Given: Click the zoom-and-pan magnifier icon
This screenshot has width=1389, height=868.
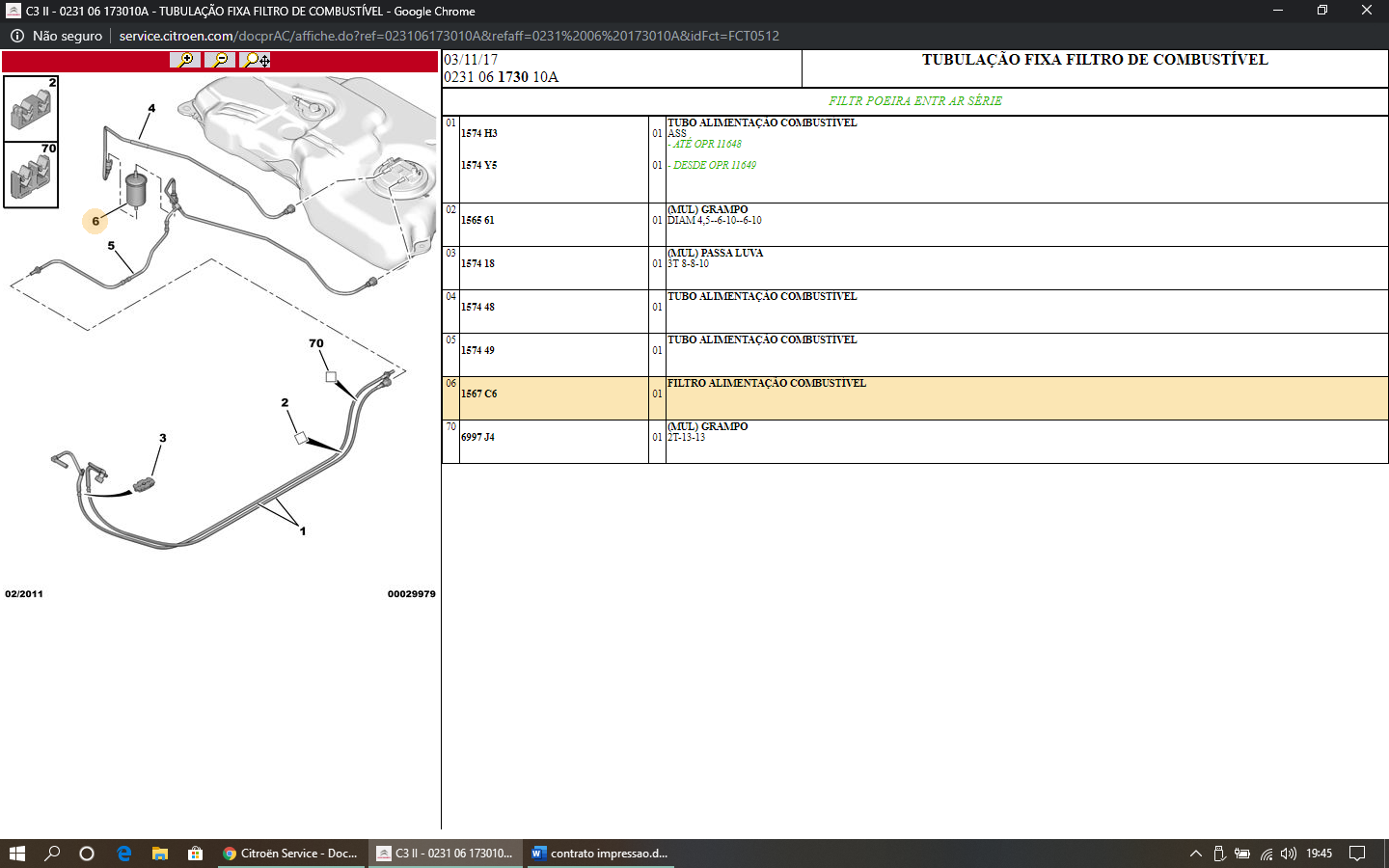Looking at the screenshot, I should pos(256,60).
